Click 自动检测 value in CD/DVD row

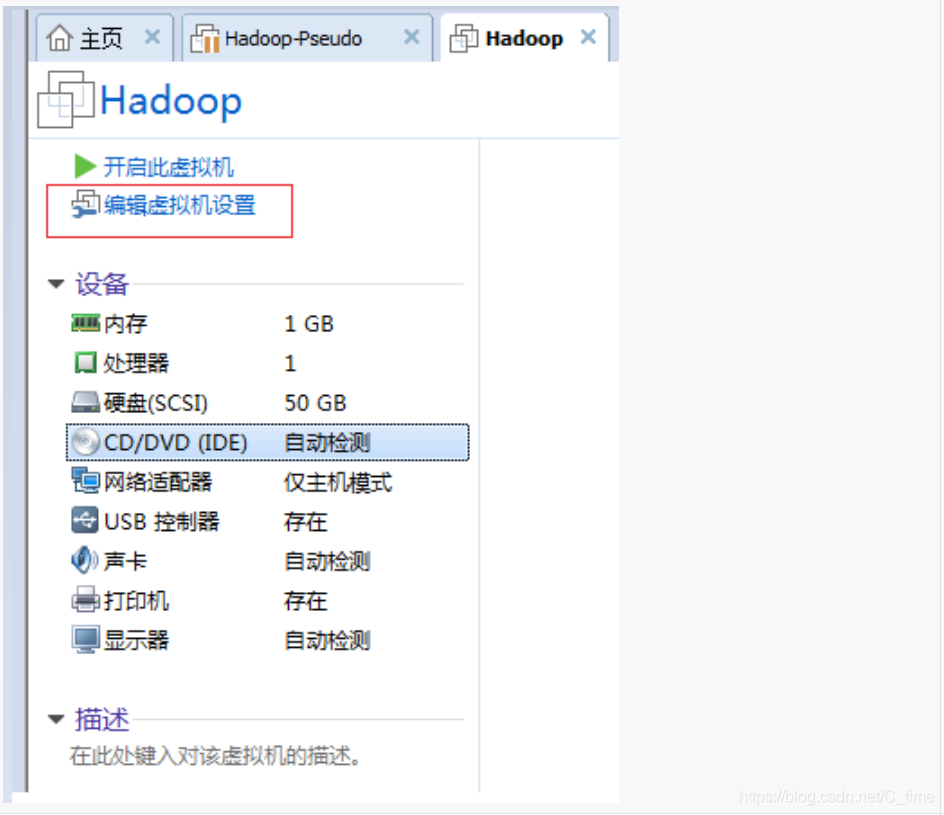pos(327,443)
